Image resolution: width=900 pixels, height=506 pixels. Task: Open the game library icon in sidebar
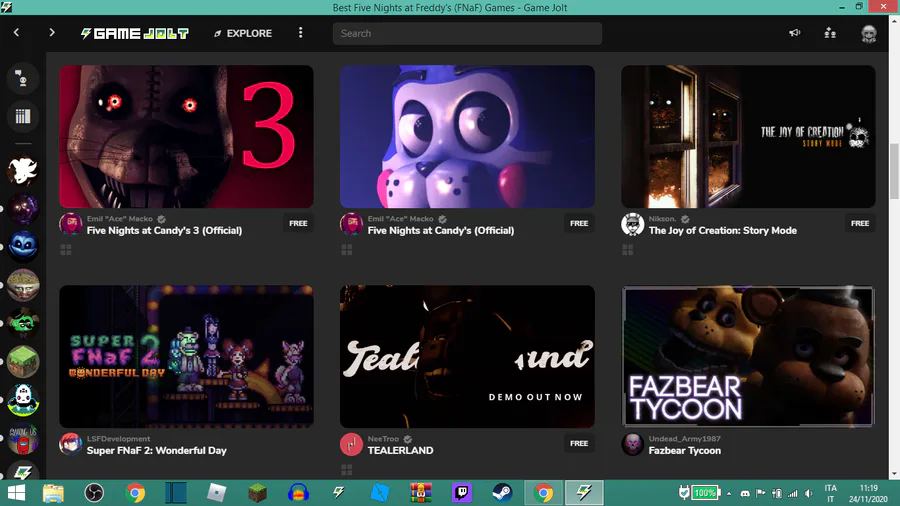point(22,116)
